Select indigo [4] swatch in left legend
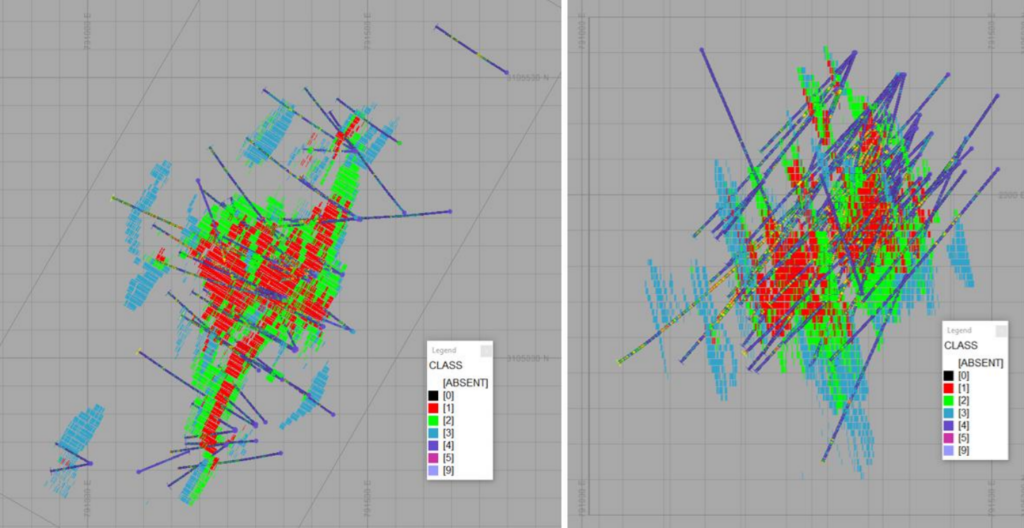Screen dimensions: 1024x528 pyautogui.click(x=433, y=445)
